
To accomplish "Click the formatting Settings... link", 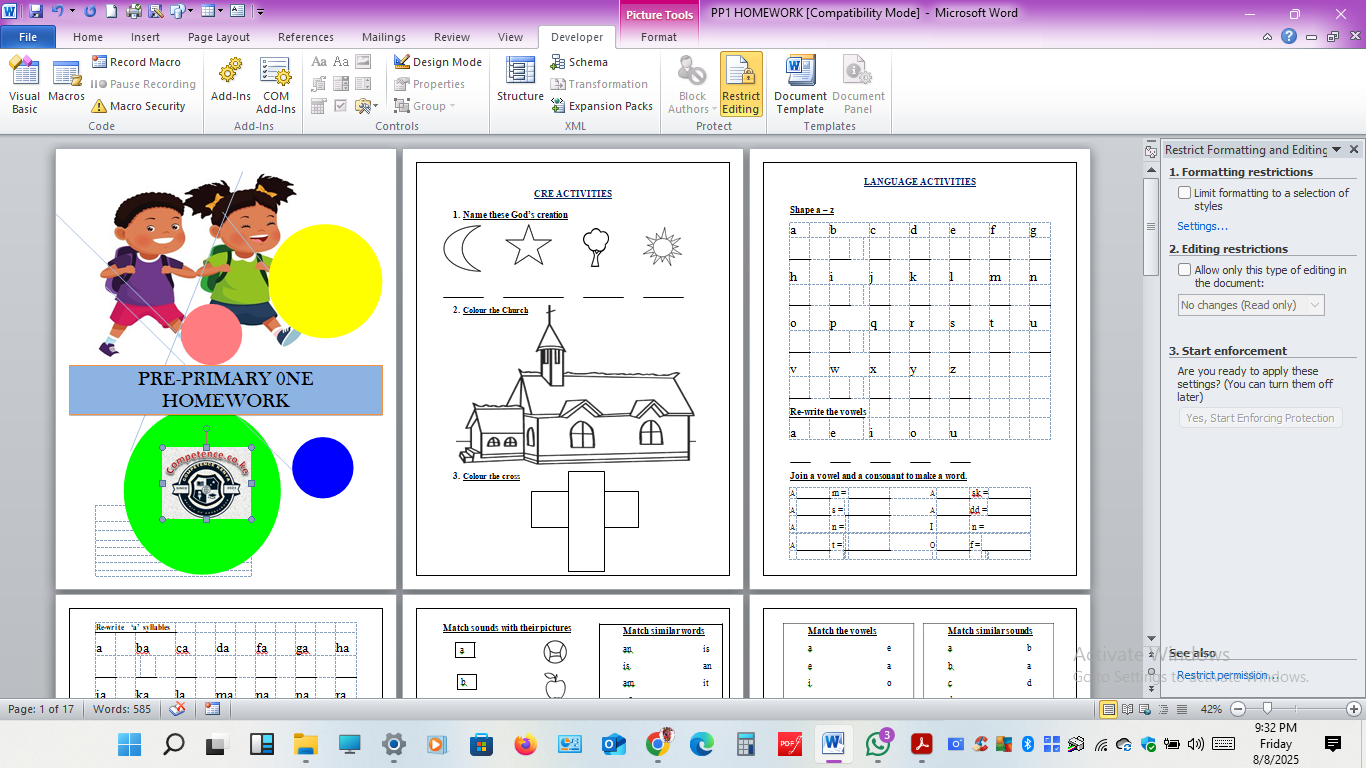I will click(1202, 226).
